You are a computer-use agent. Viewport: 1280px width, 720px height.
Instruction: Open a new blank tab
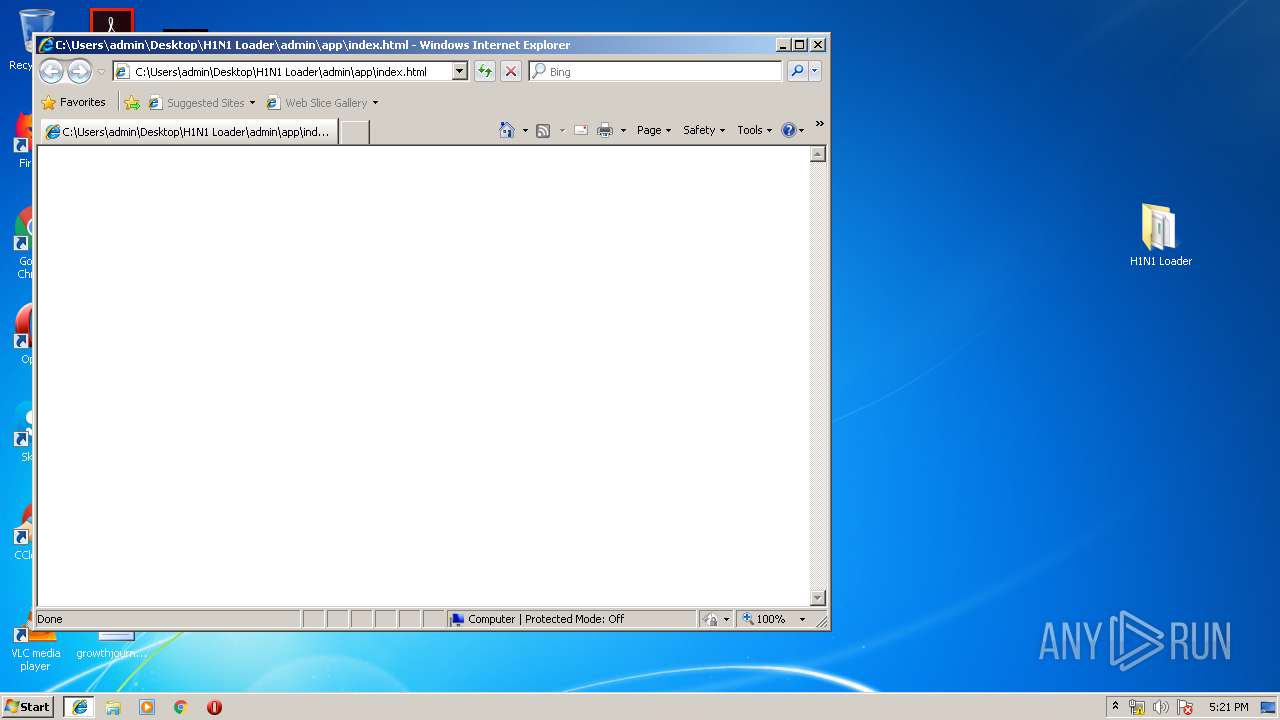[x=355, y=132]
